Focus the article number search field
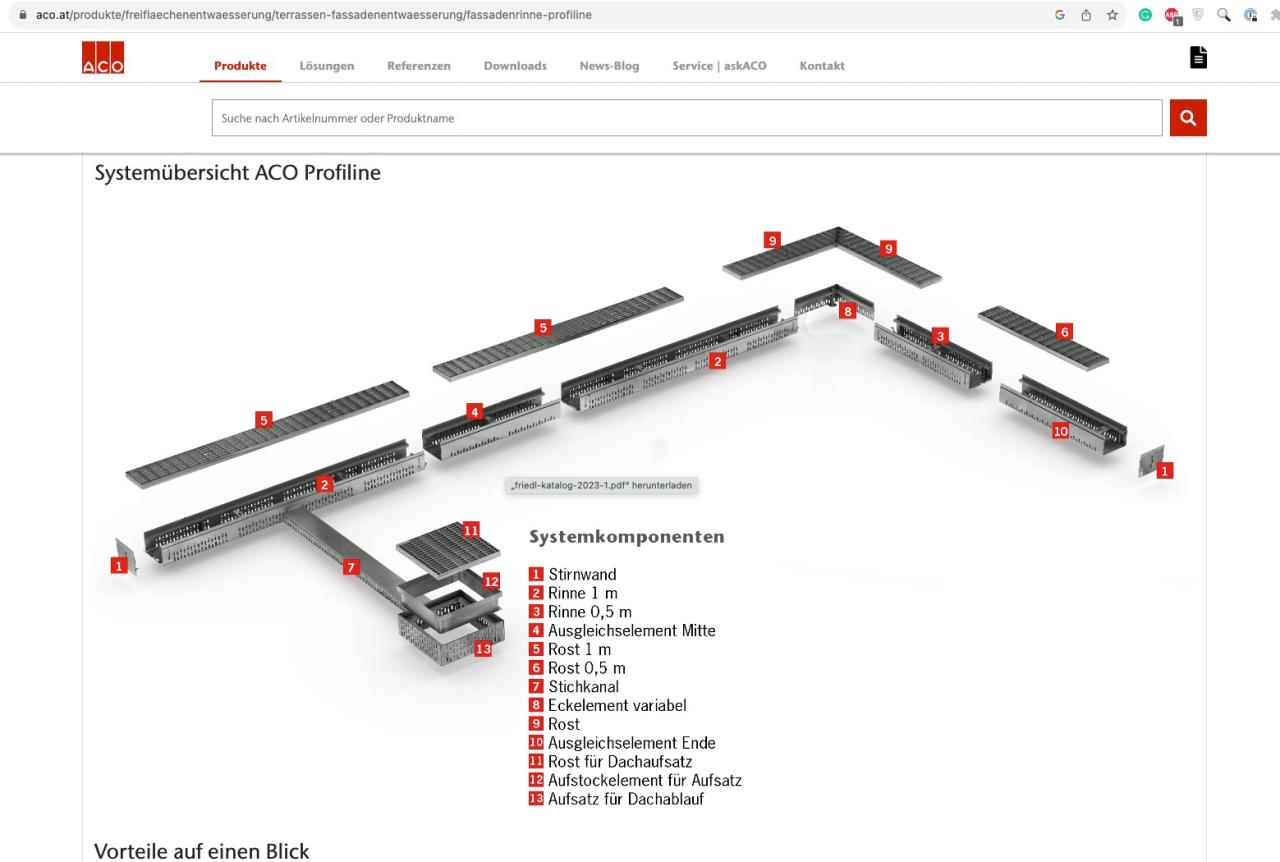The height and width of the screenshot is (862, 1280). [687, 118]
